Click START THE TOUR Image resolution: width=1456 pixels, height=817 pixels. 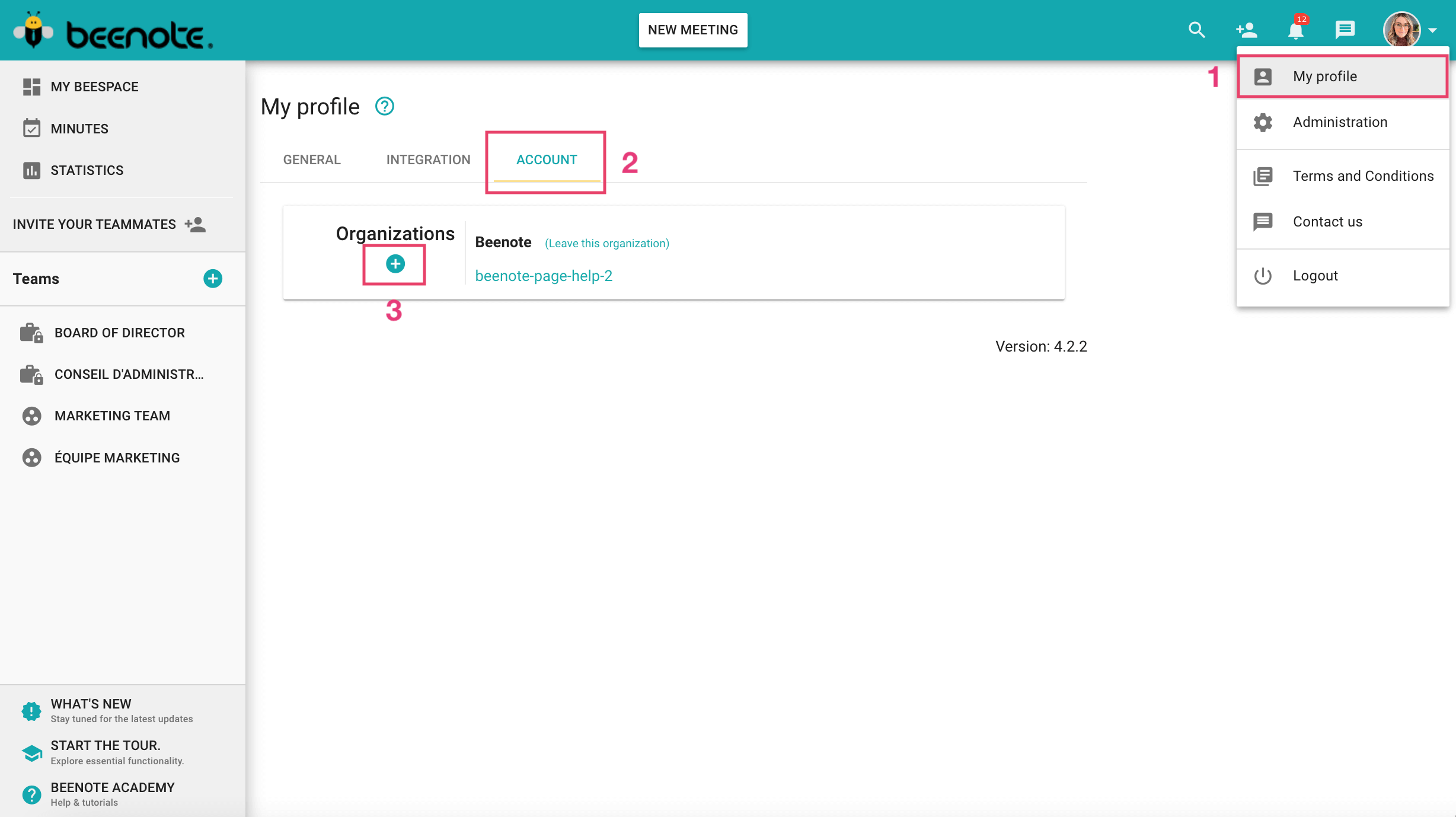tap(106, 745)
